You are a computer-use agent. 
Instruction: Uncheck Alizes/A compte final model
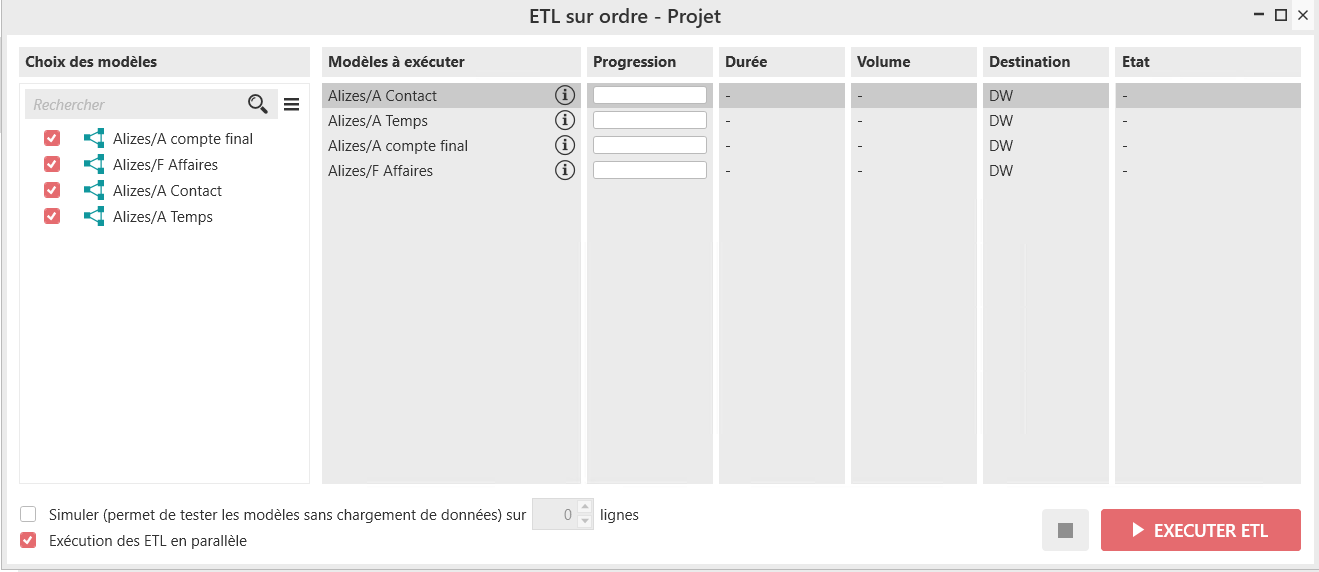pos(52,138)
